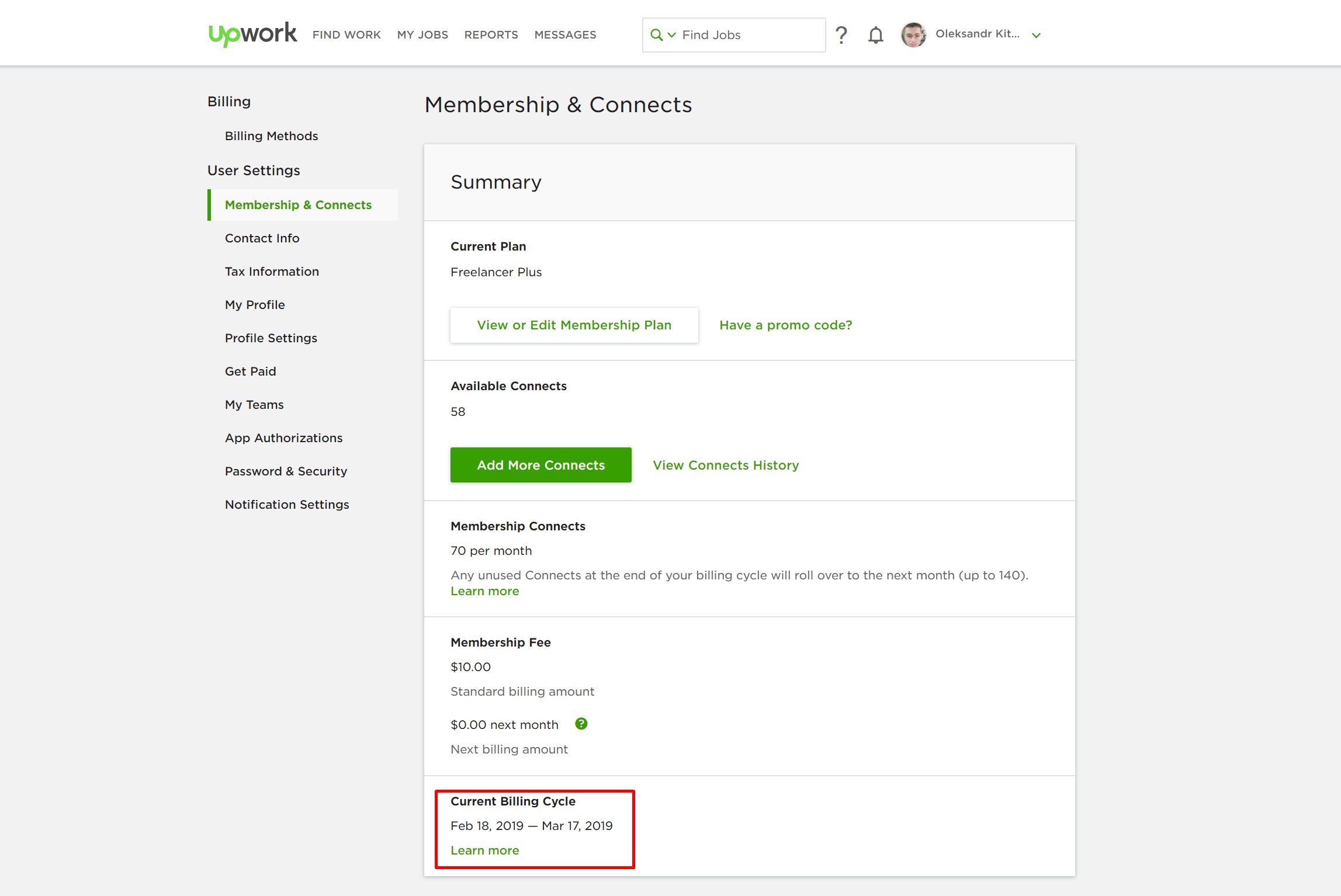Open Password & Security settings

click(x=286, y=471)
